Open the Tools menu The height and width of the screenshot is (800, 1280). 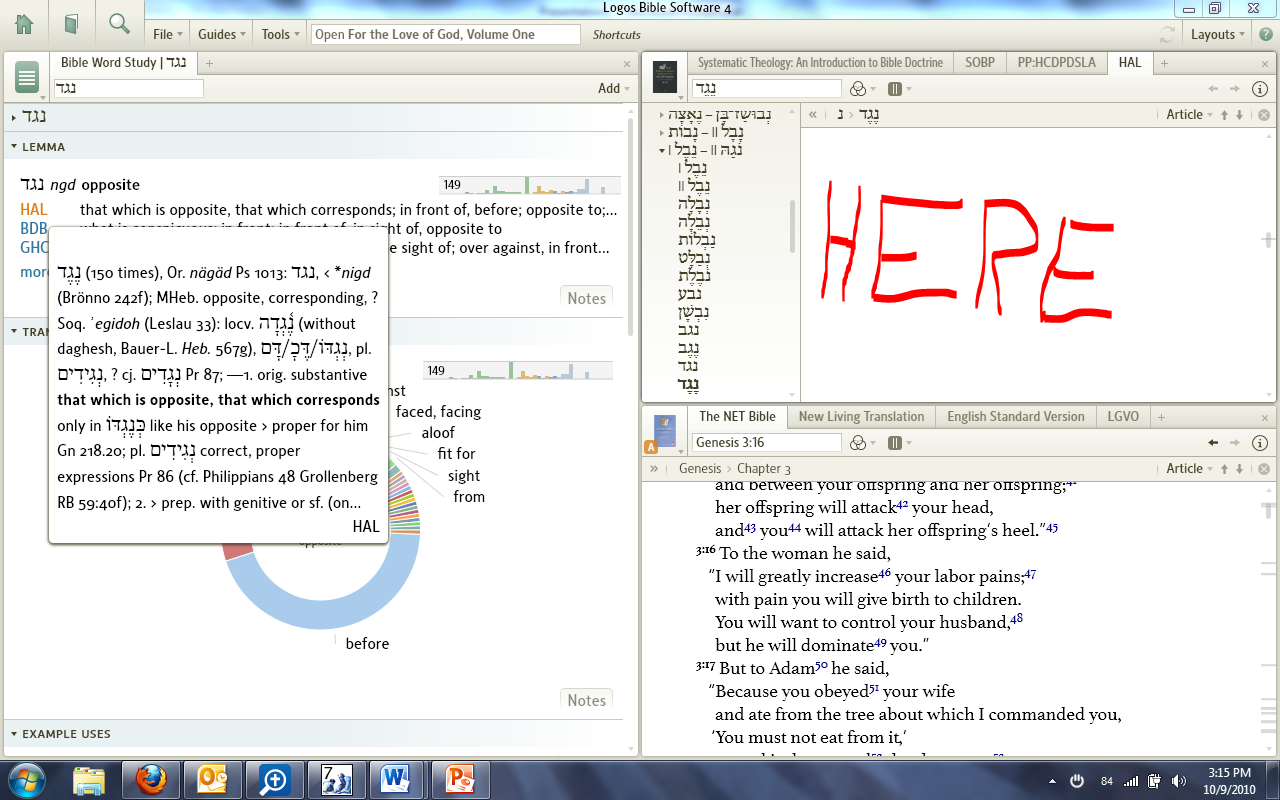tap(280, 34)
